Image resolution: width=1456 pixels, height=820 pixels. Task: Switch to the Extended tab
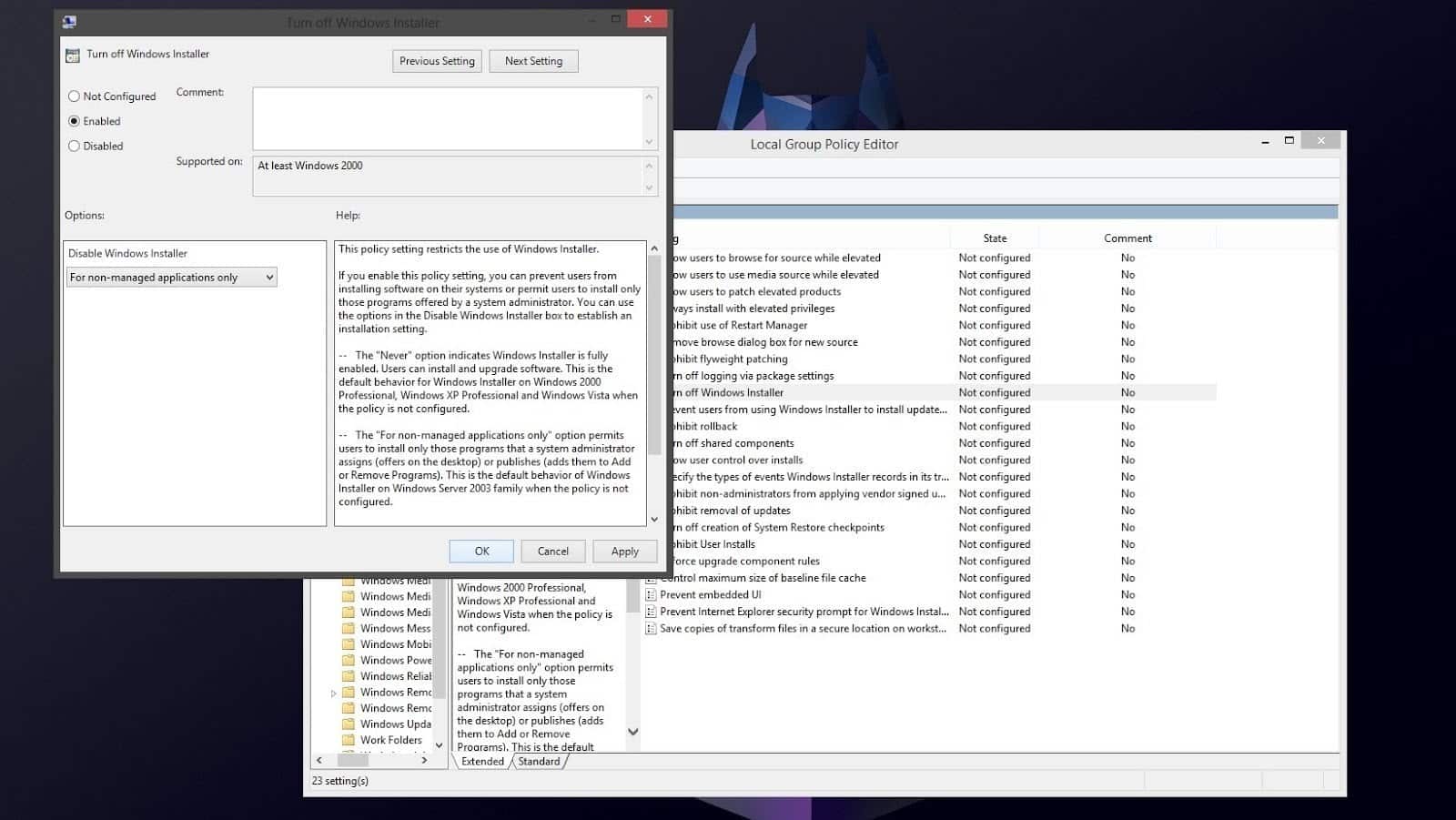pyautogui.click(x=482, y=762)
